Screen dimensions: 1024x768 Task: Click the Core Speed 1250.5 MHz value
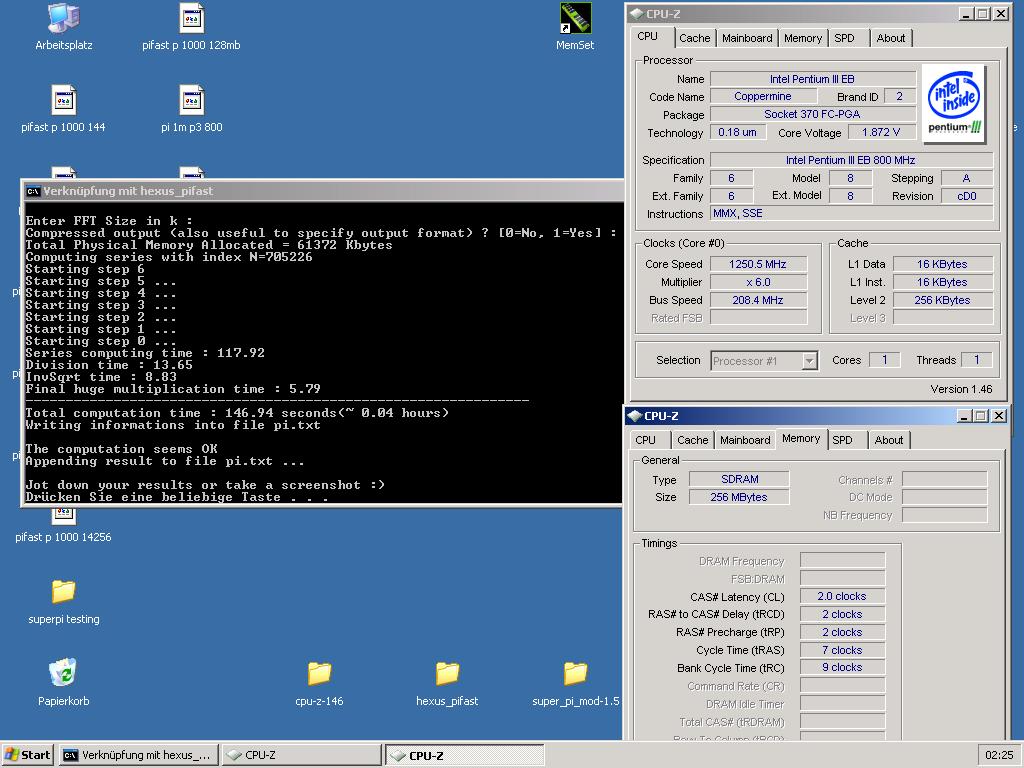tap(758, 264)
